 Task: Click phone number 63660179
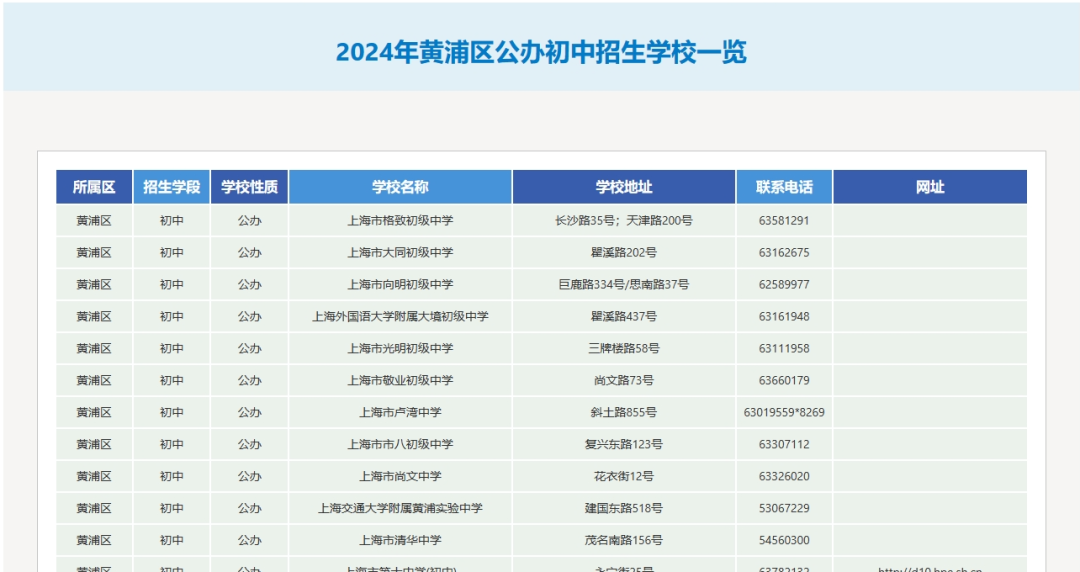click(x=784, y=380)
